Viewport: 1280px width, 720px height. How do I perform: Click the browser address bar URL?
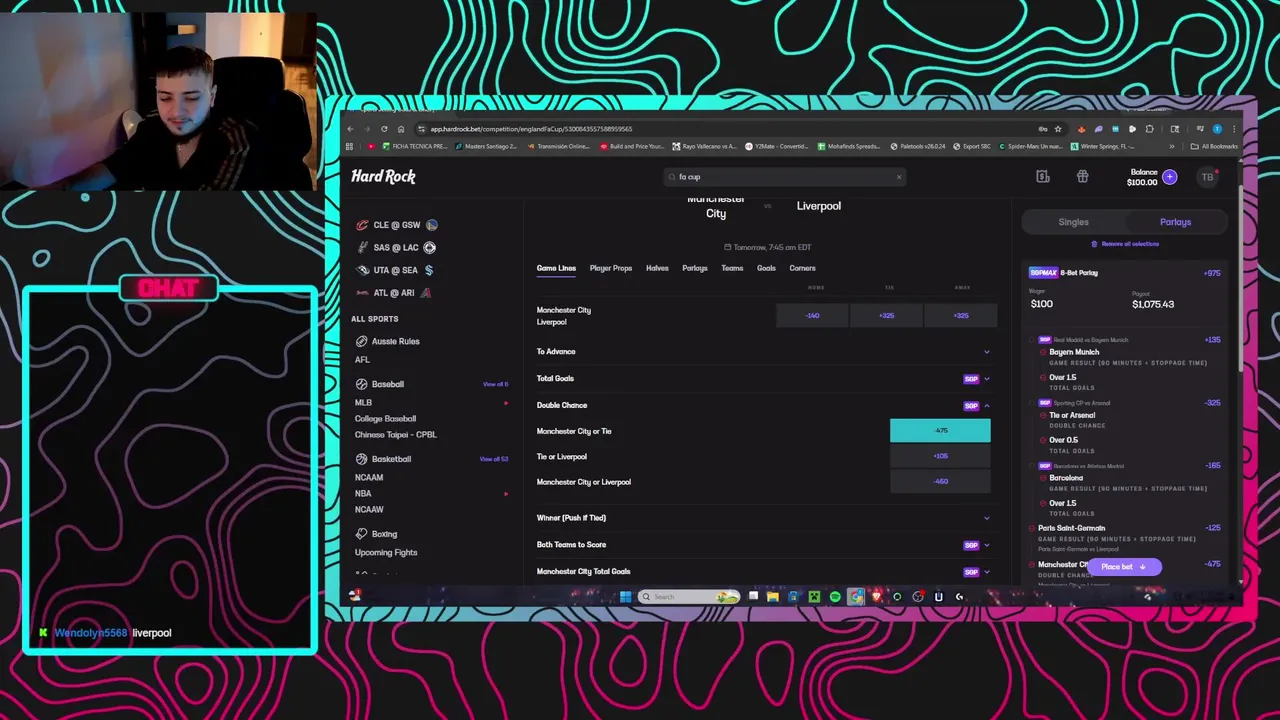click(x=531, y=129)
